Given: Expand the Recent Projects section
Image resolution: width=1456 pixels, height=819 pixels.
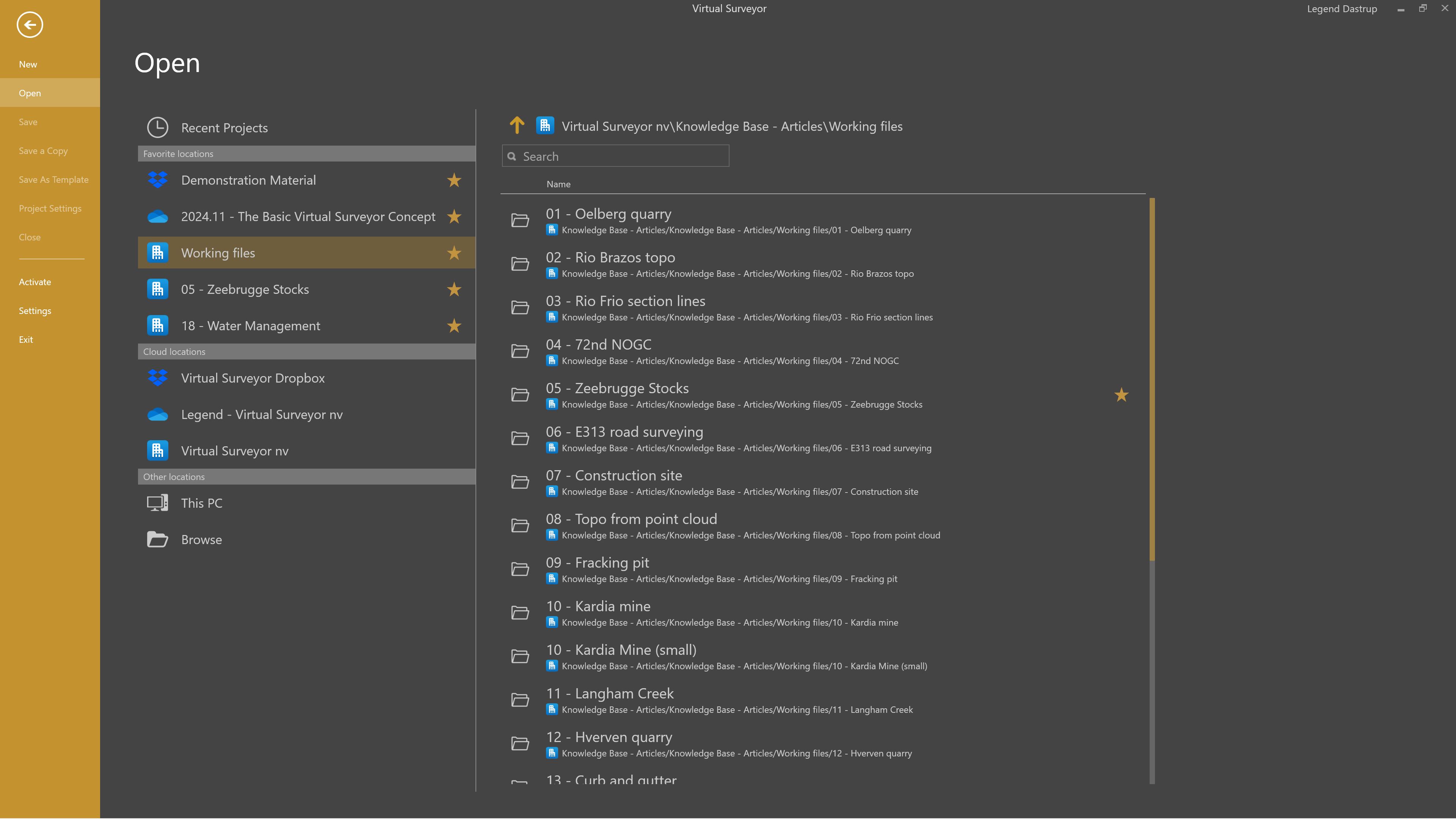Looking at the screenshot, I should tap(224, 127).
